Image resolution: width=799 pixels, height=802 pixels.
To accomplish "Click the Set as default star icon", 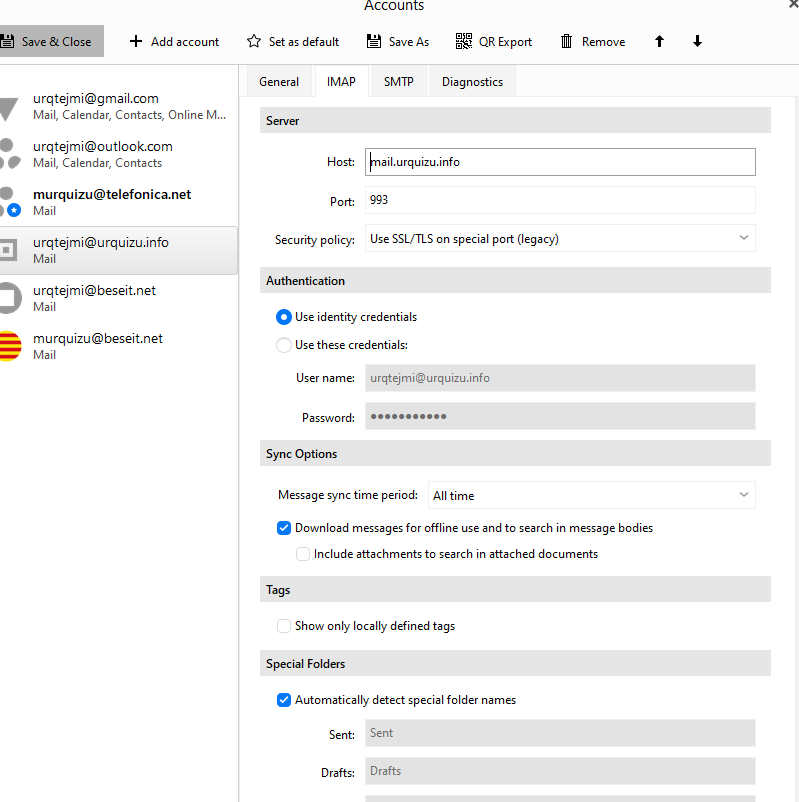I will (x=254, y=42).
